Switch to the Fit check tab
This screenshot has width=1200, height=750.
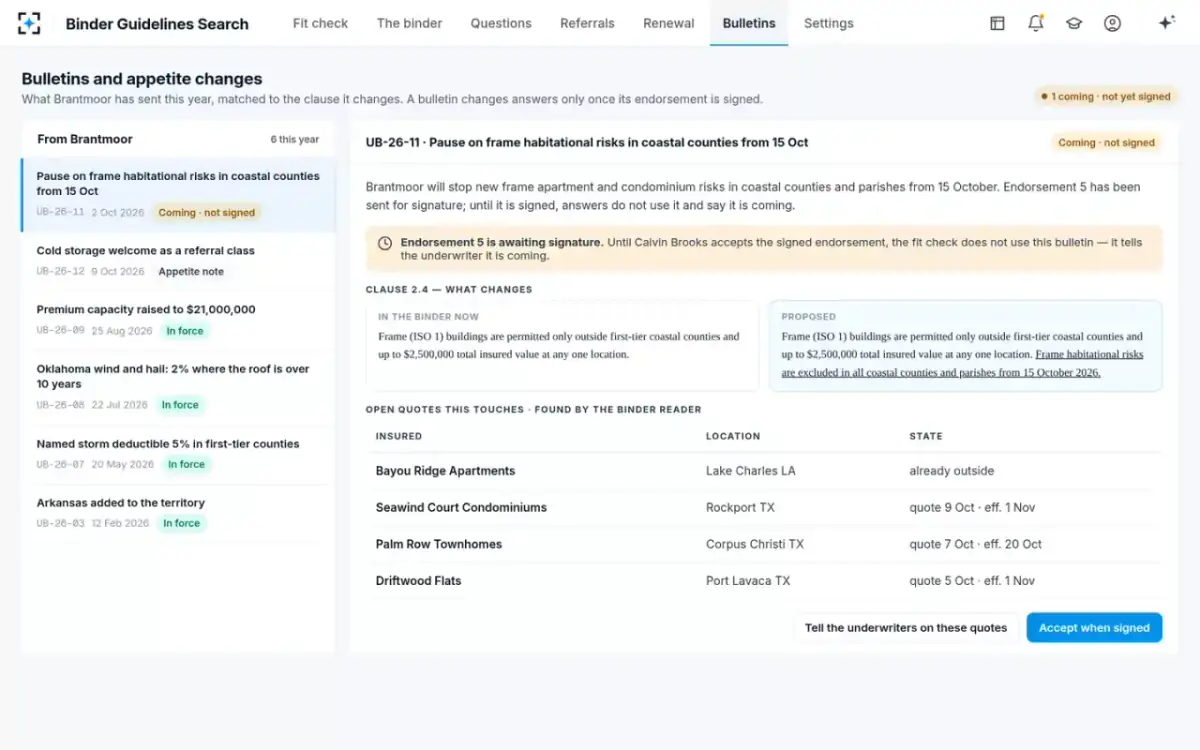320,23
